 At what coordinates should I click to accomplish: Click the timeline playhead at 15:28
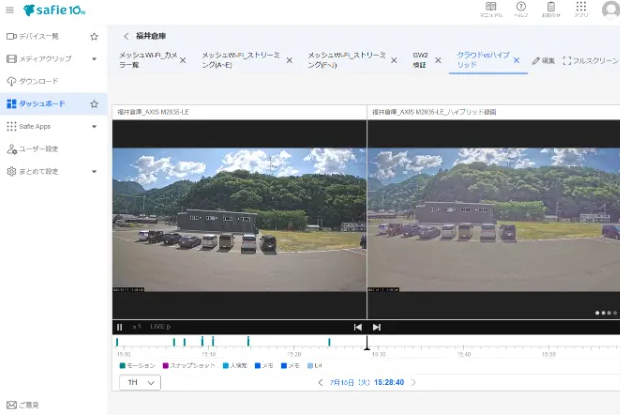click(x=367, y=343)
